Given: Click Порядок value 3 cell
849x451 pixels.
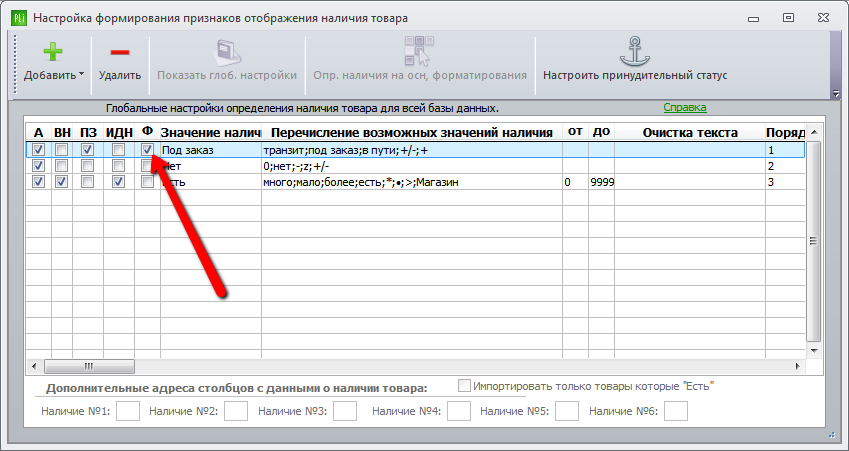Looking at the screenshot, I should click(x=785, y=182).
